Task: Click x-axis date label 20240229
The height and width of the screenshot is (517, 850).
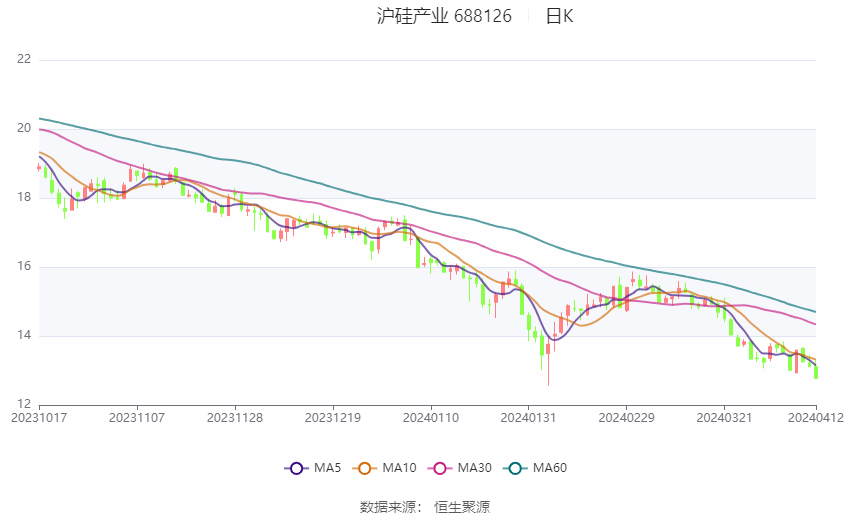Action: (x=626, y=418)
